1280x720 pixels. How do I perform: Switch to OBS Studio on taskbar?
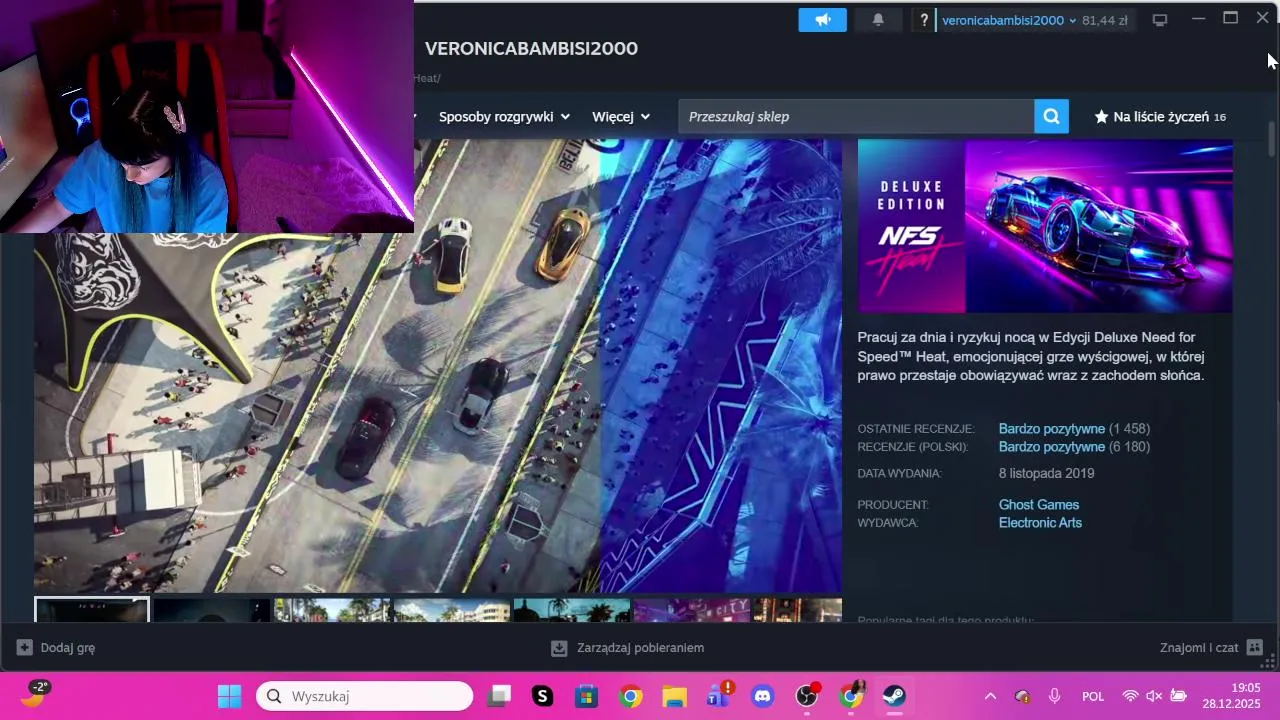click(x=807, y=696)
